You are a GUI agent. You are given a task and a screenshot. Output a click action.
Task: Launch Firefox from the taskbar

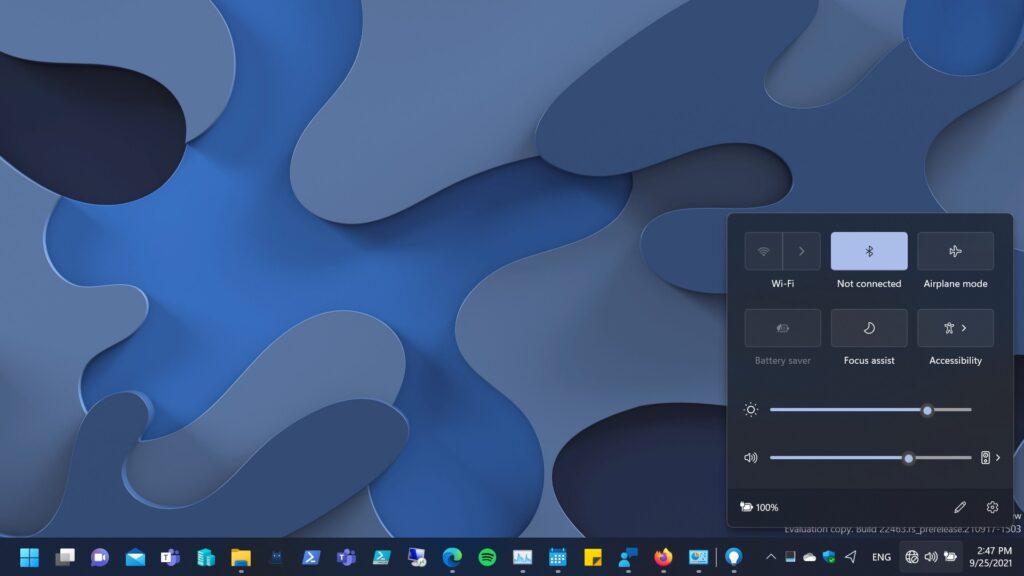tap(663, 557)
